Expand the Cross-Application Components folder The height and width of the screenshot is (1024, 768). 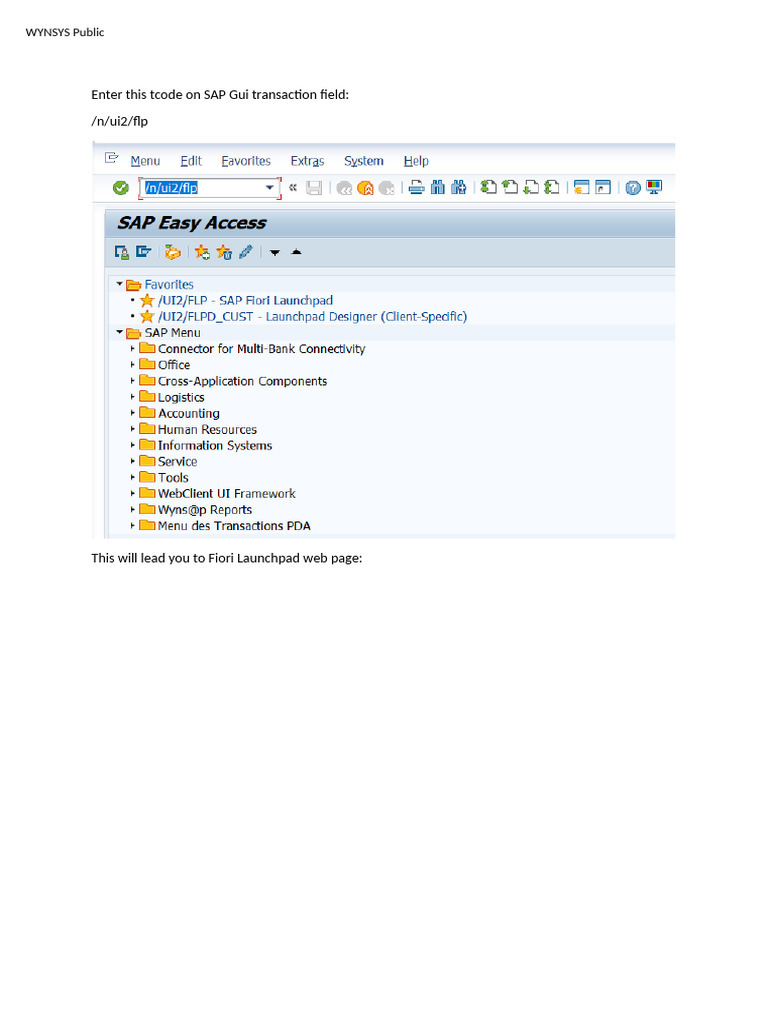point(133,381)
